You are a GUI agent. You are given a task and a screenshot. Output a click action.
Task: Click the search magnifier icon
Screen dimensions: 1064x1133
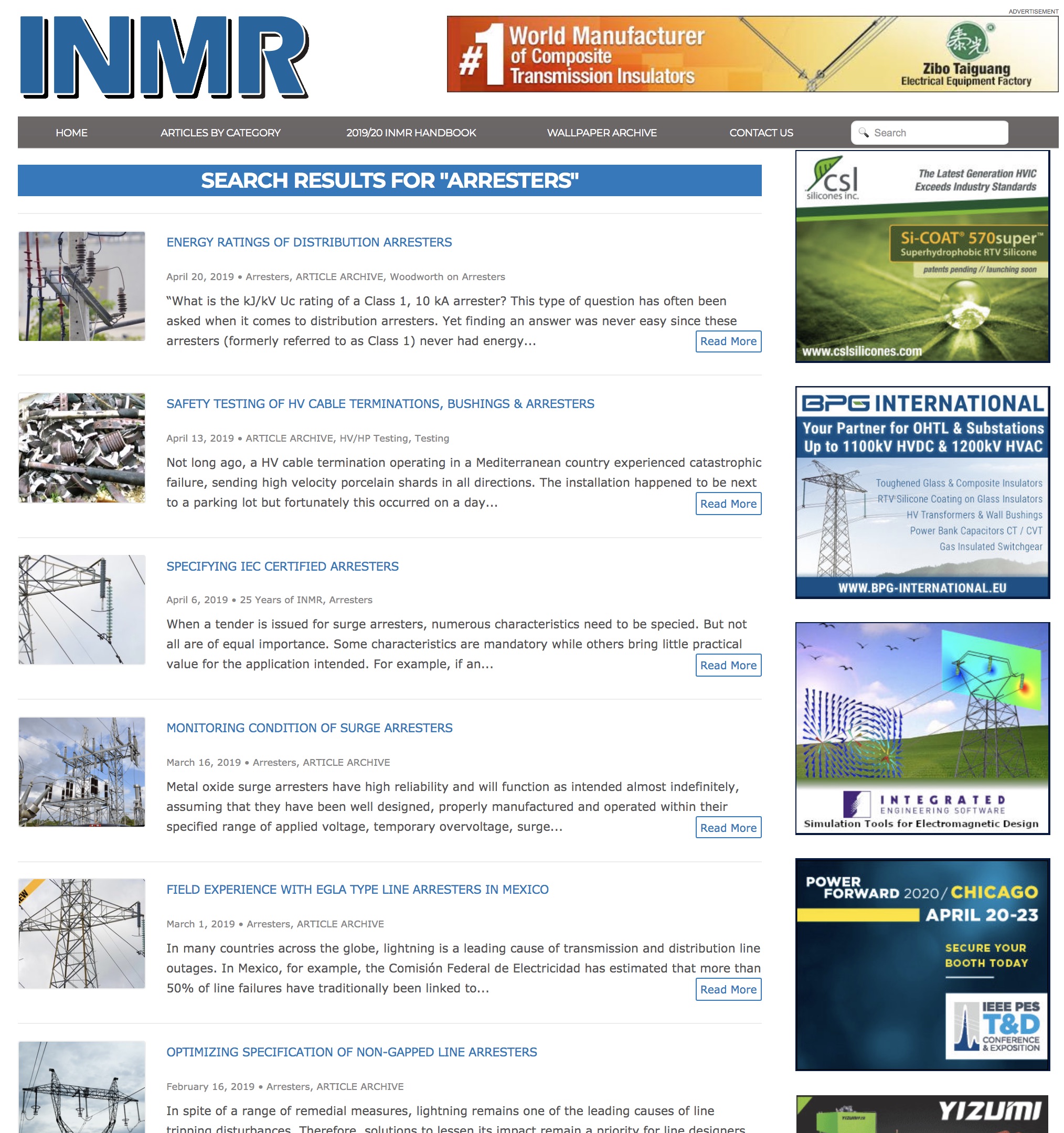point(864,132)
